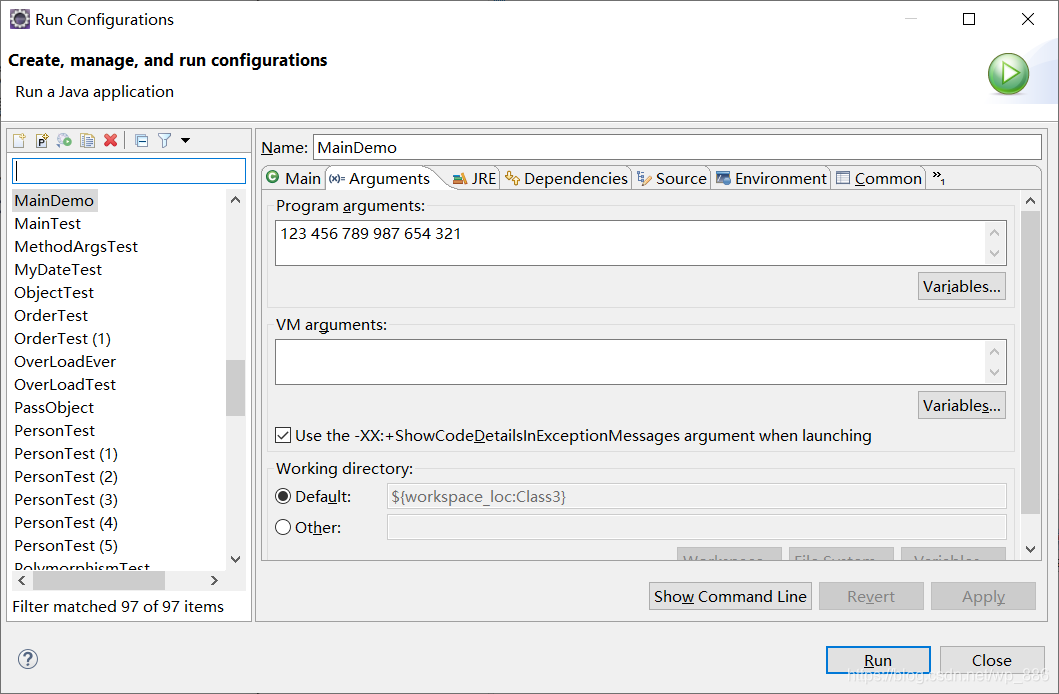Click the configuration list scroll left arrow

[x=22, y=580]
